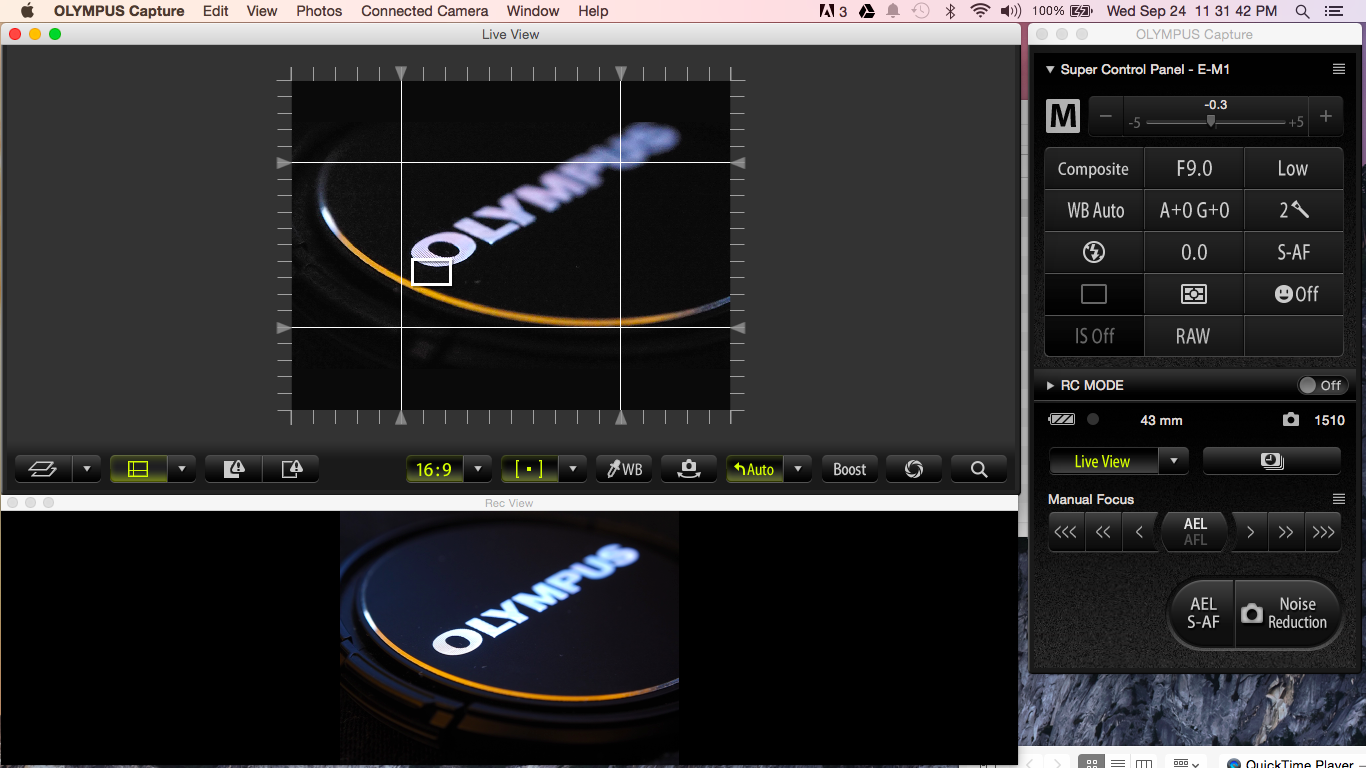Click the single left arrow focus button
The image size is (1366, 768).
[1139, 533]
